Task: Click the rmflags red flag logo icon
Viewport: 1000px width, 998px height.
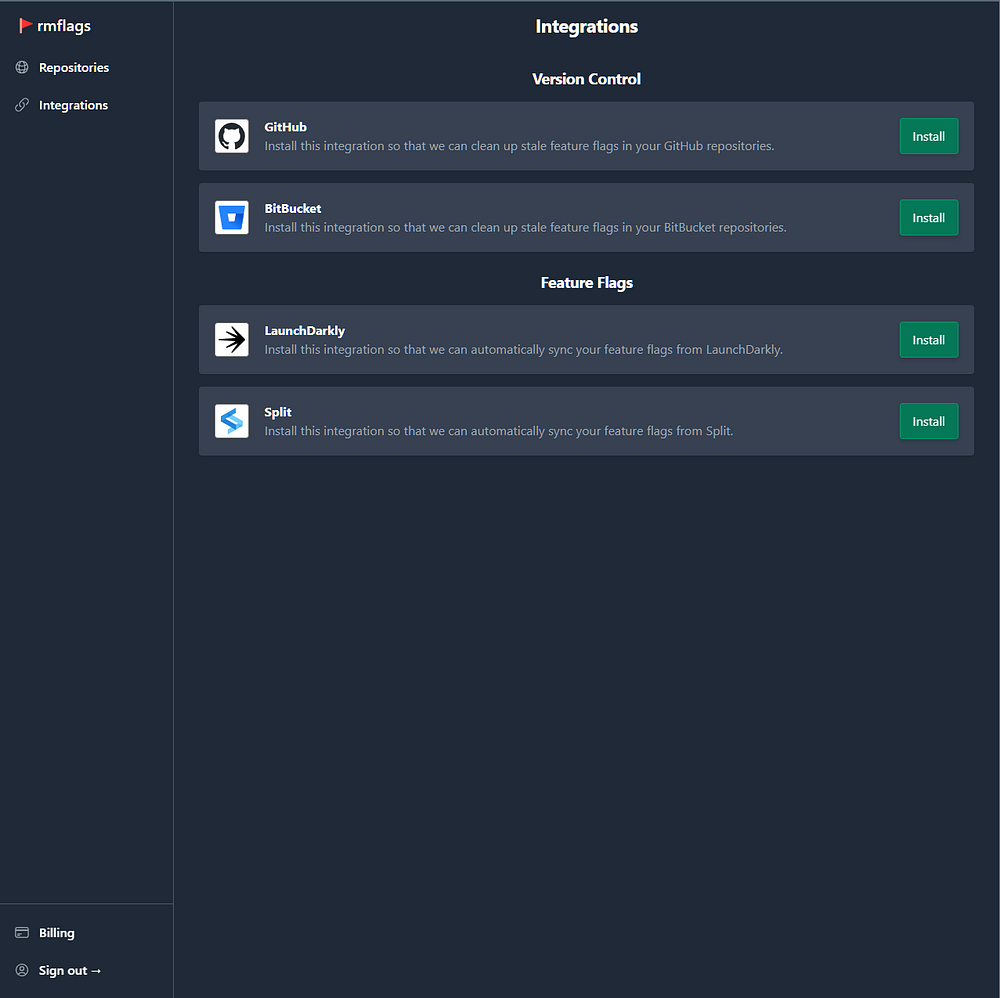Action: coord(25,26)
